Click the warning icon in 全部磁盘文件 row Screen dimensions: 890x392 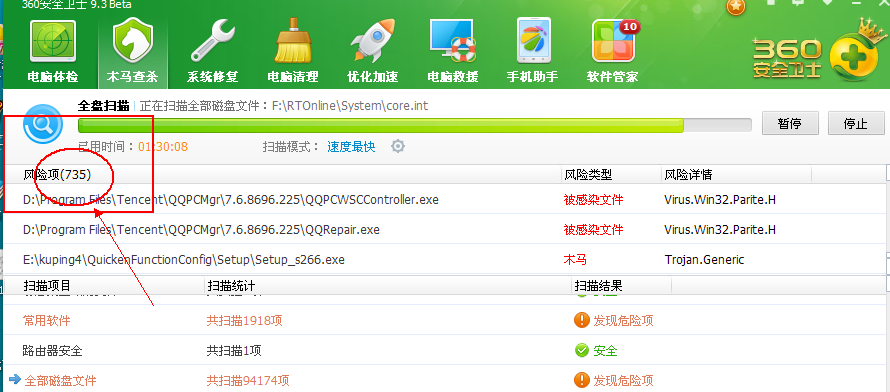582,380
